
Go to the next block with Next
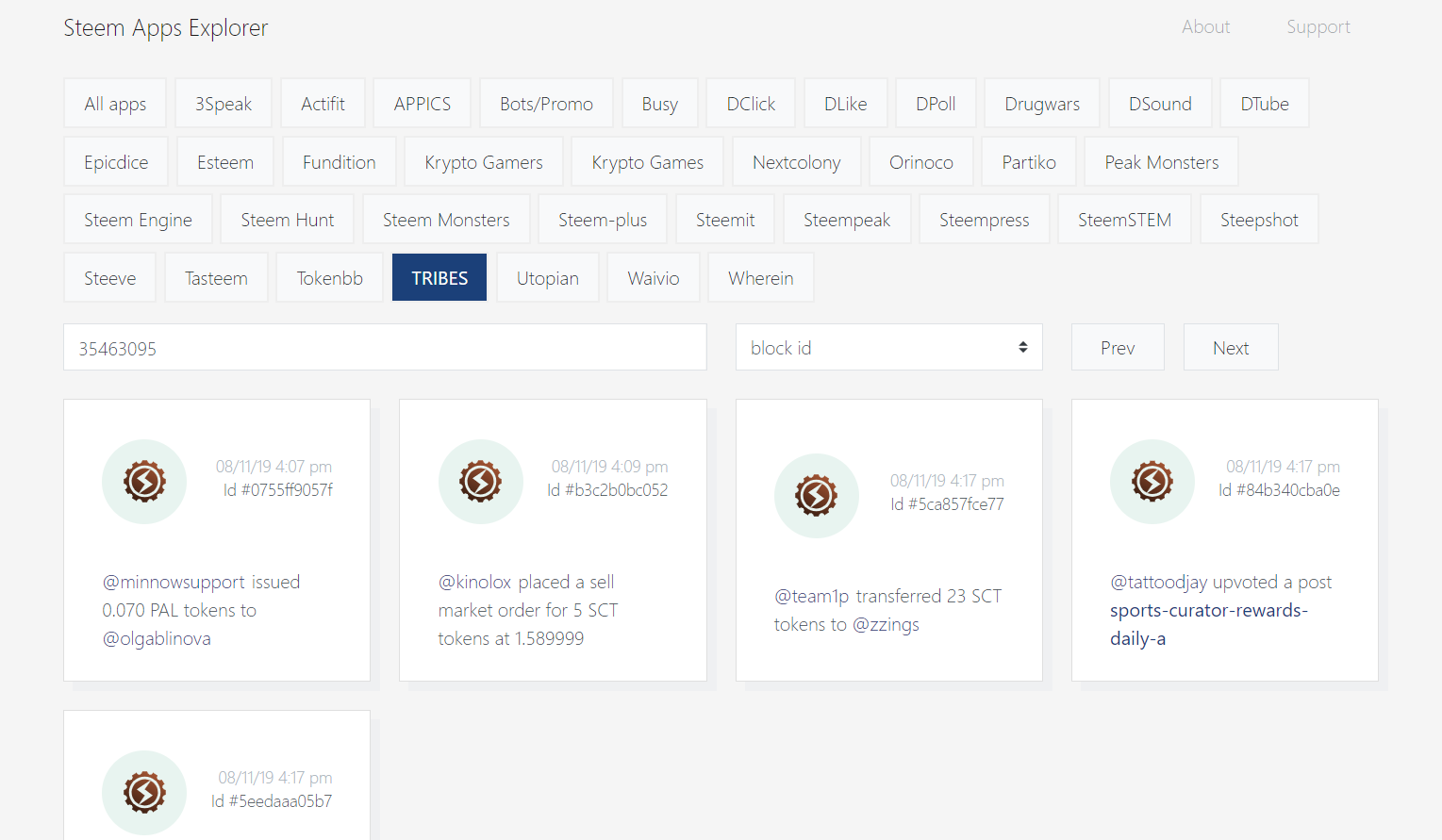(1231, 348)
